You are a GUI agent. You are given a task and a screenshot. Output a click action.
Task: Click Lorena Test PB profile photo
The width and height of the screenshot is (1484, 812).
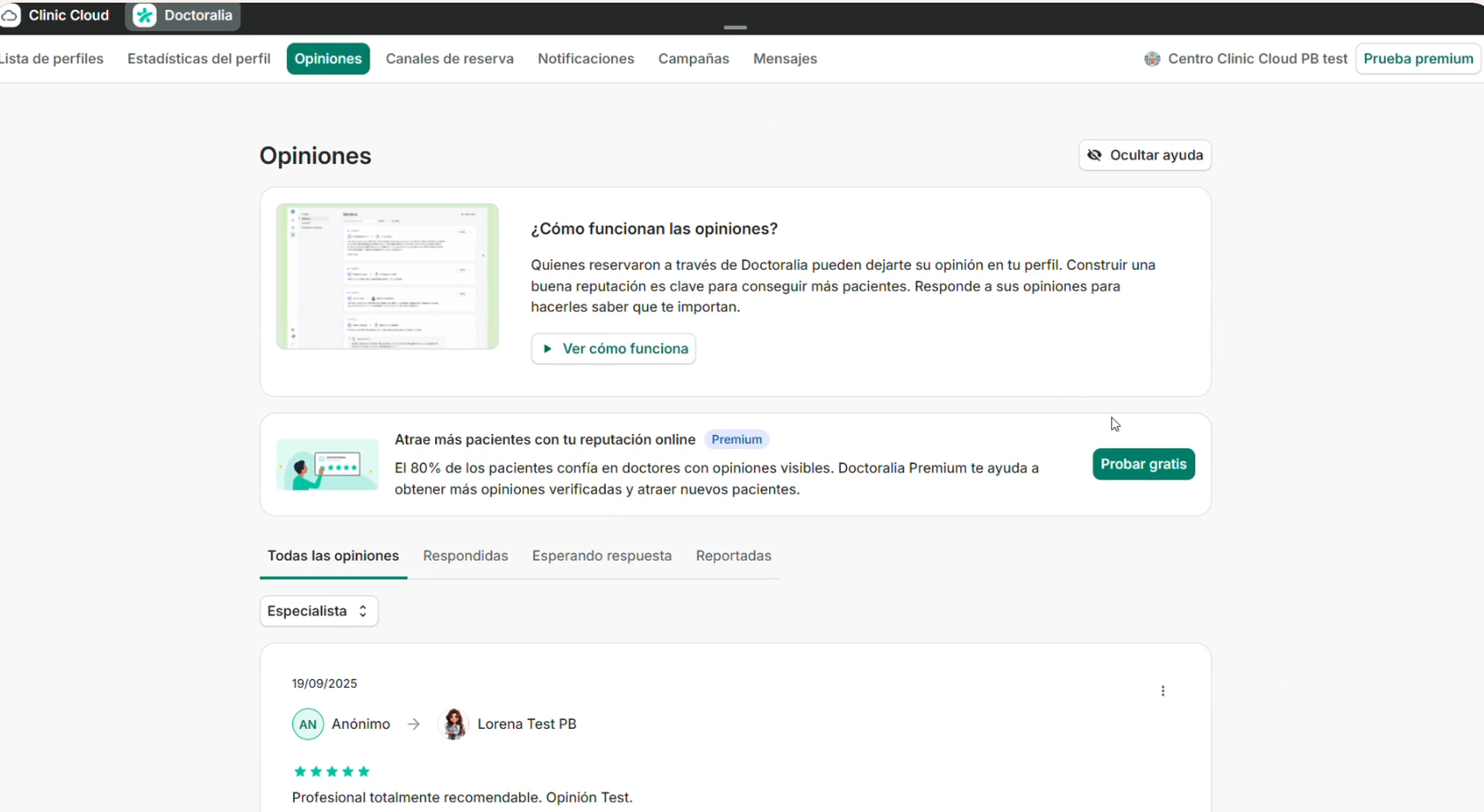(x=454, y=724)
